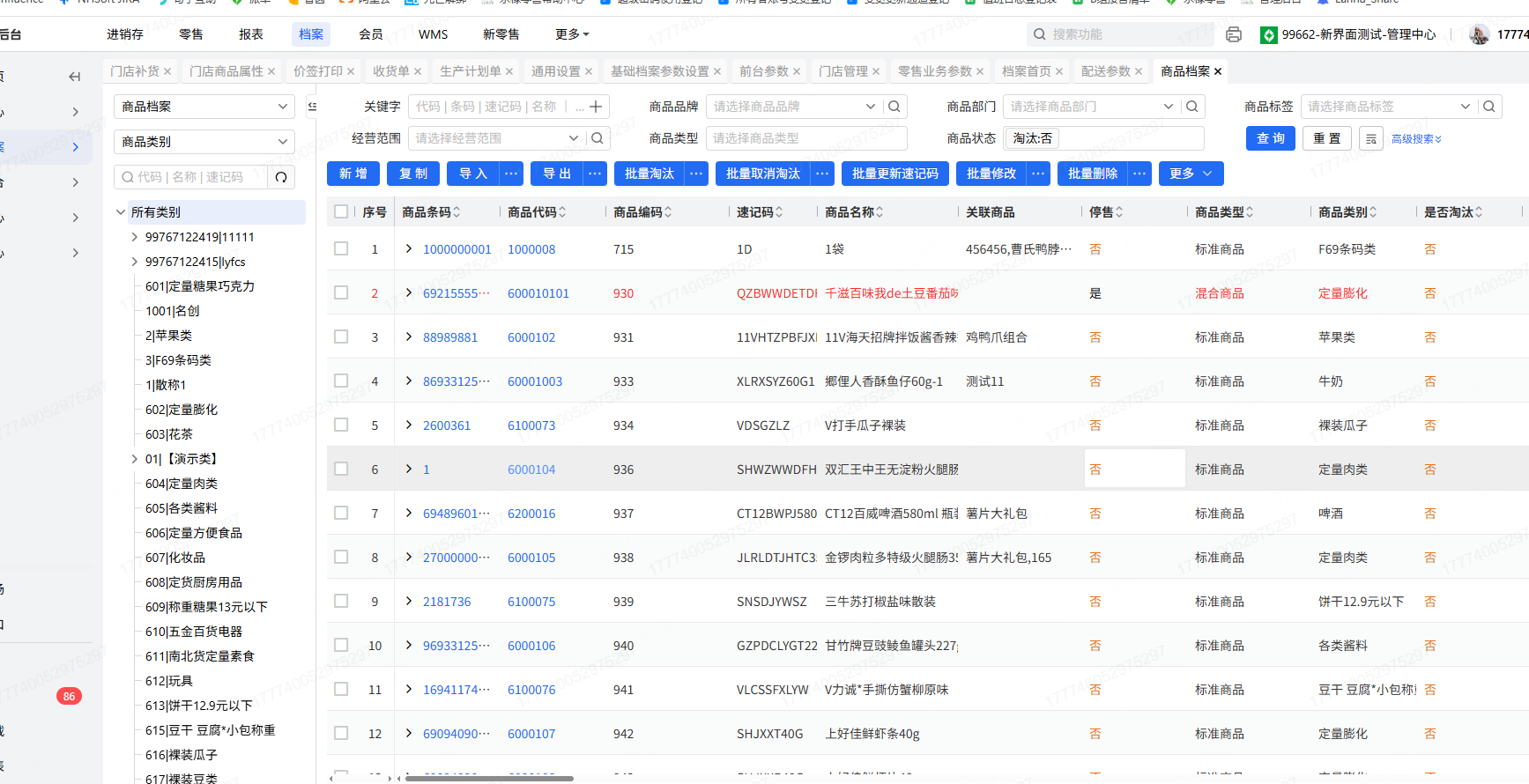1529x784 pixels.
Task: Expand the 01|【演示类】 tree node
Action: coord(134,459)
